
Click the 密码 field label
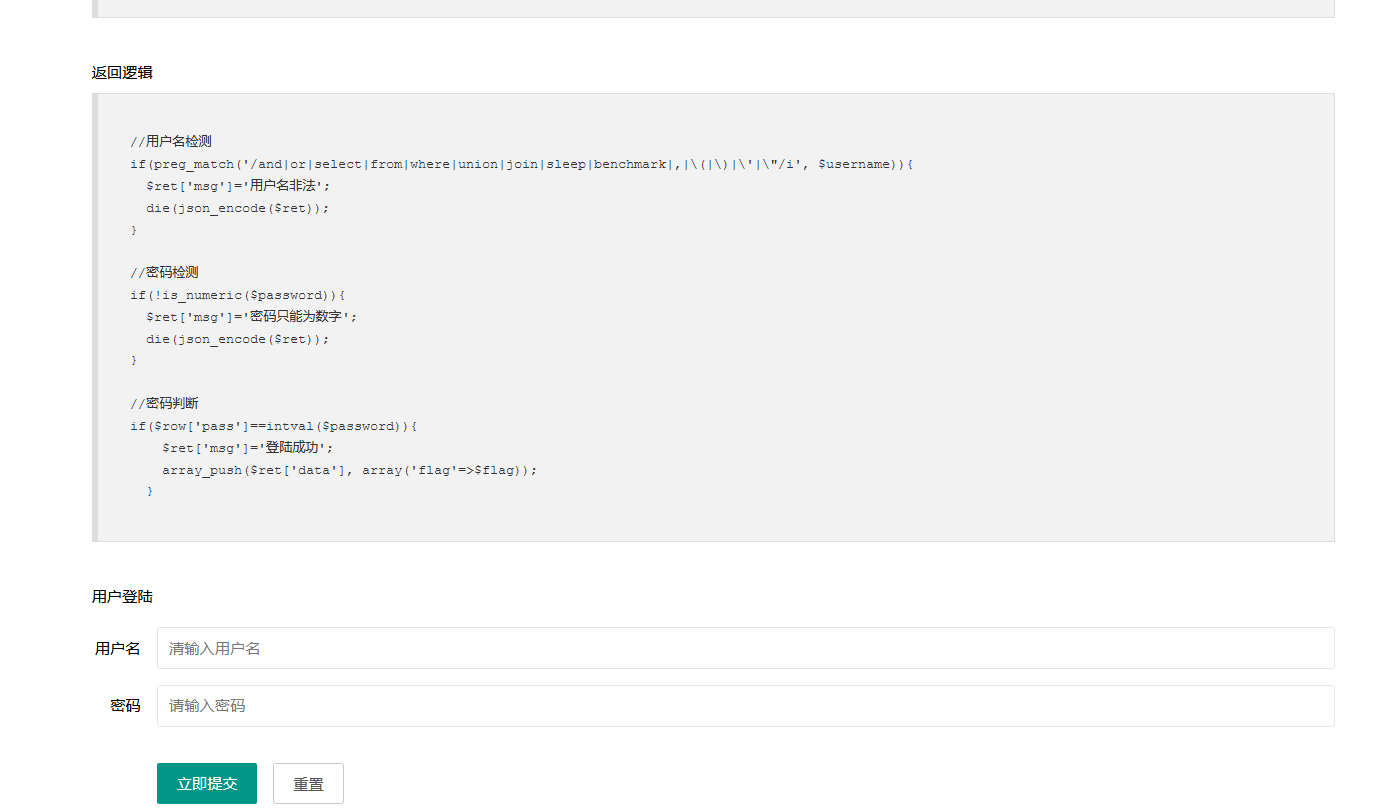point(125,706)
